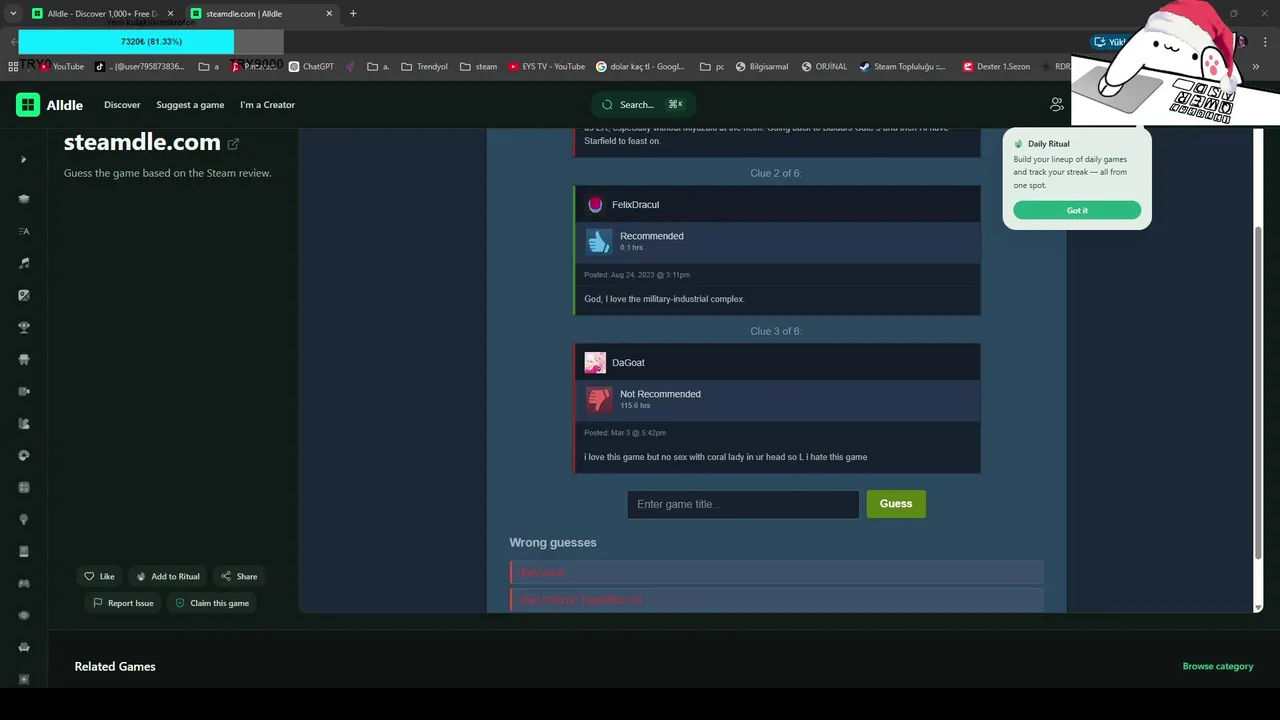The height and width of the screenshot is (720, 1280).
Task: Open the gamepad category icon in sidebar
Action: pos(24,583)
